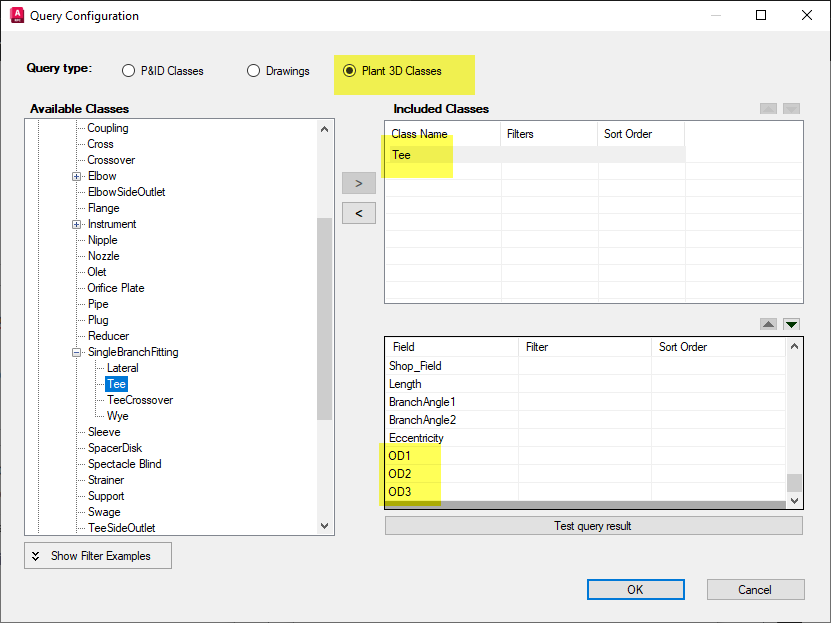Collapse the SingleBranchFitting node
The height and width of the screenshot is (623, 831).
(x=76, y=352)
